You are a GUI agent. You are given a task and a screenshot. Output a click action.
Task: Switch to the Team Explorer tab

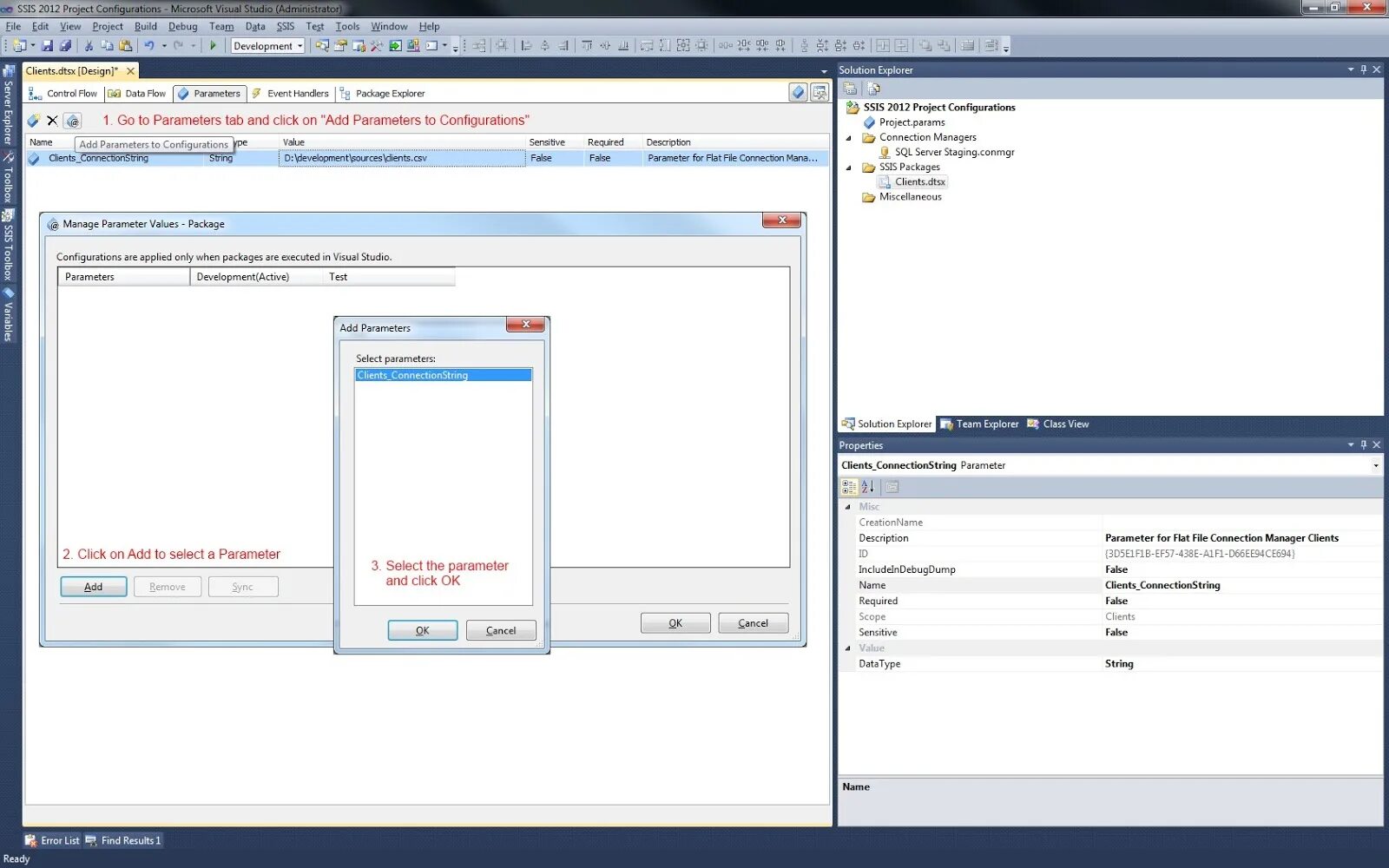pyautogui.click(x=979, y=424)
